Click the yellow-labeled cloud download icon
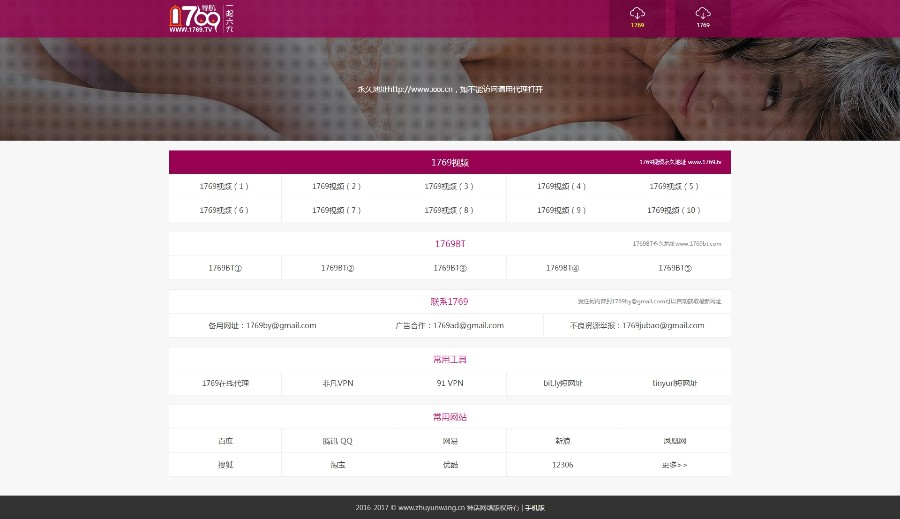 637,18
